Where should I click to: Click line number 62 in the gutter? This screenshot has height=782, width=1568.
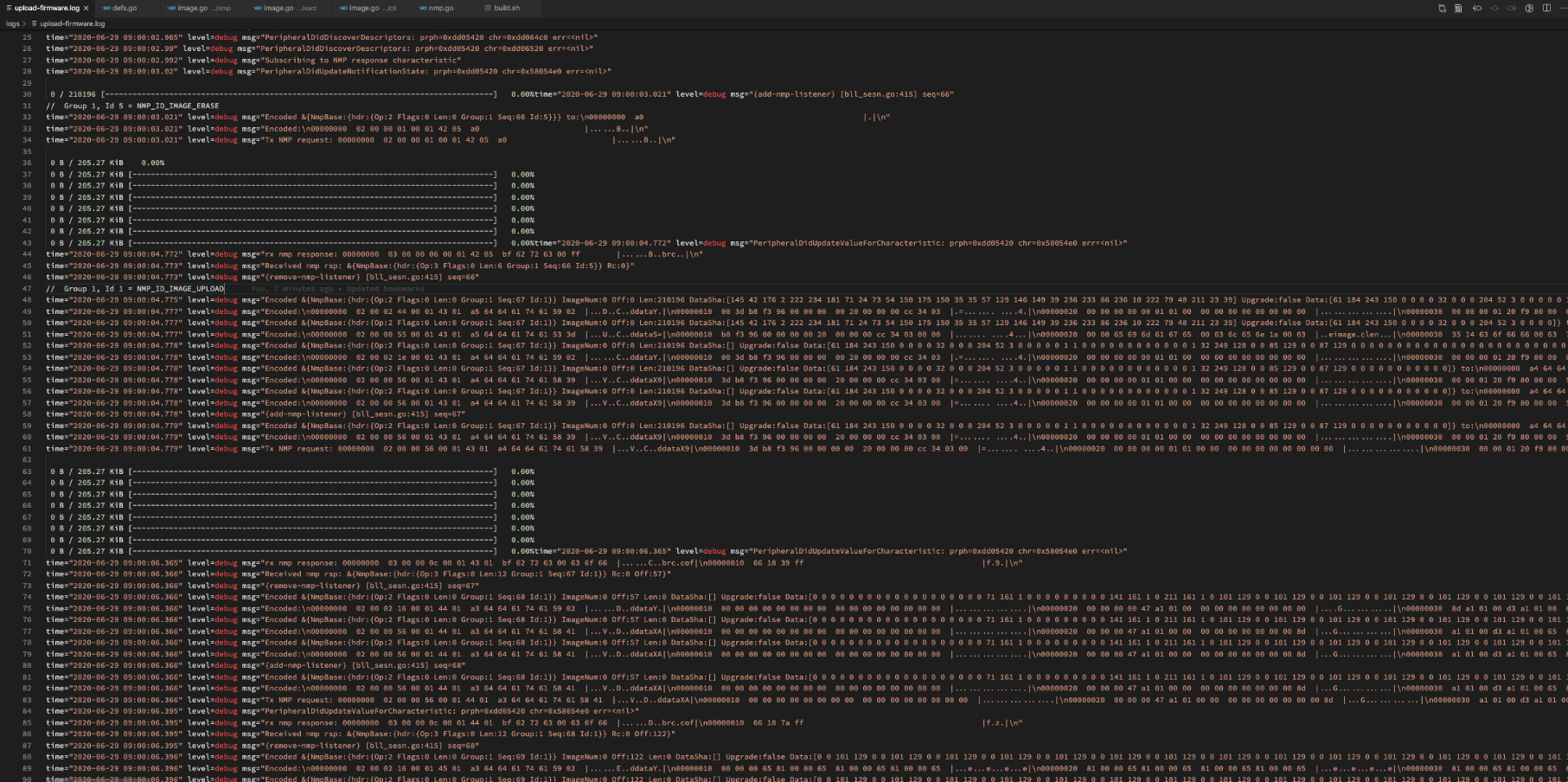27,460
